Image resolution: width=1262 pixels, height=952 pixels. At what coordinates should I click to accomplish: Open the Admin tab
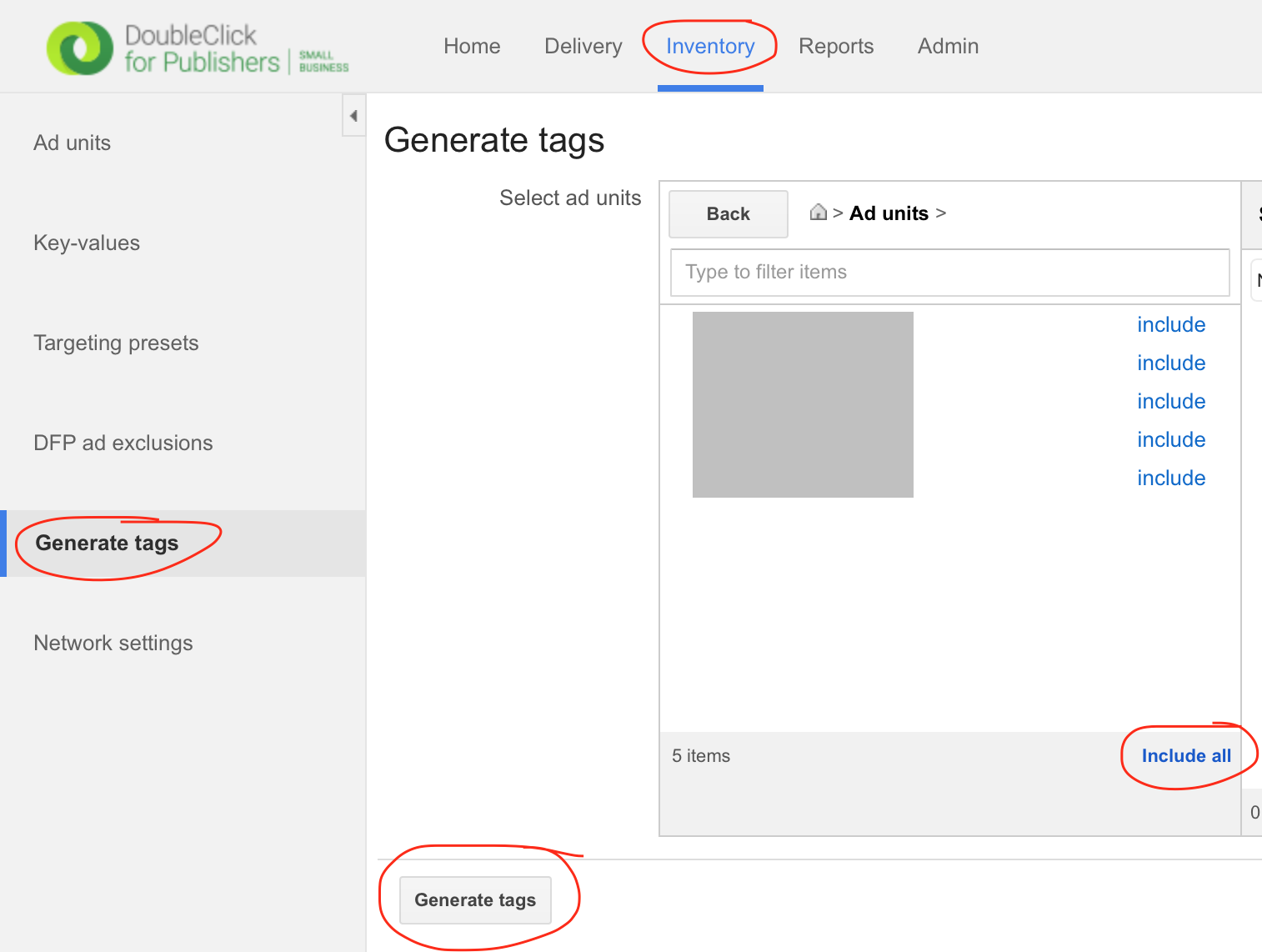click(948, 46)
